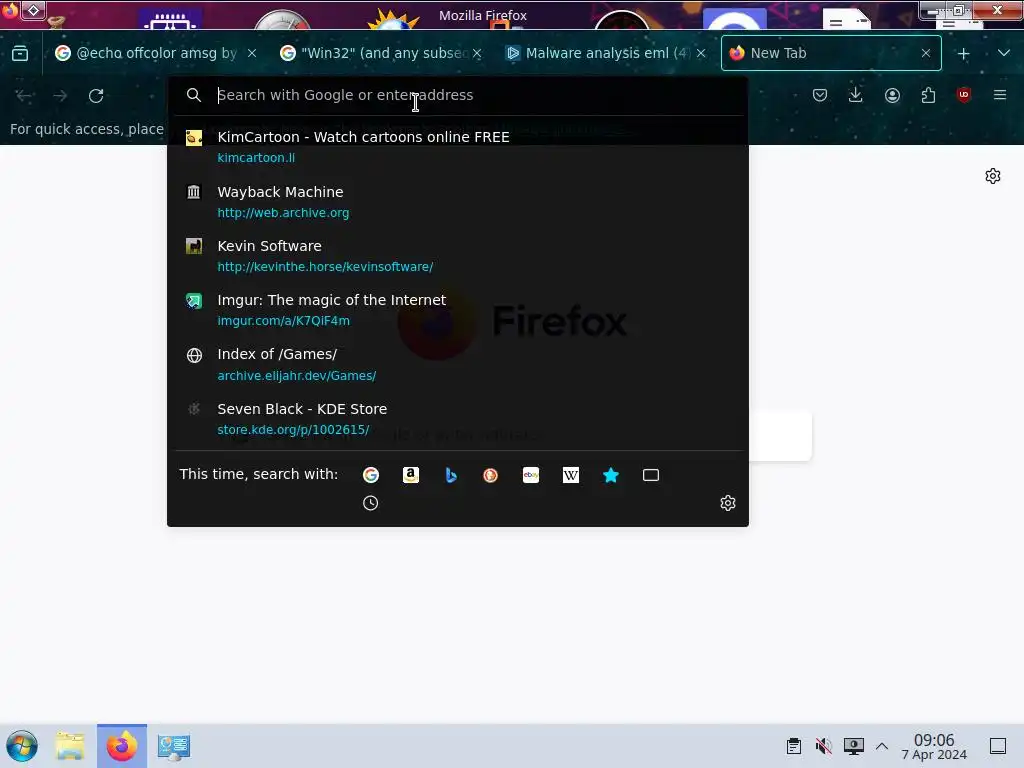Open the uBlock Origin extension
This screenshot has width=1024, height=768.
click(x=964, y=95)
